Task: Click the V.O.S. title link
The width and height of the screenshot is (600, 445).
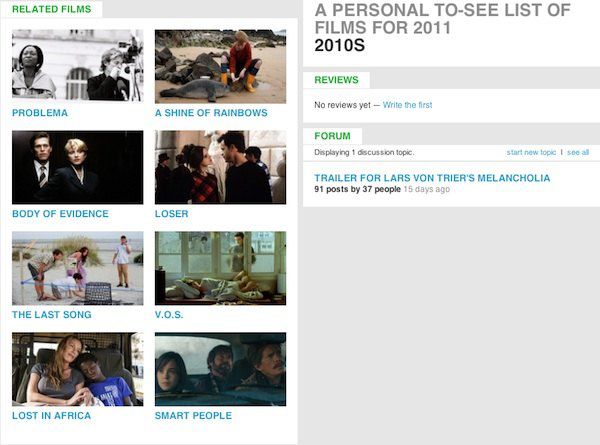Action: 169,315
